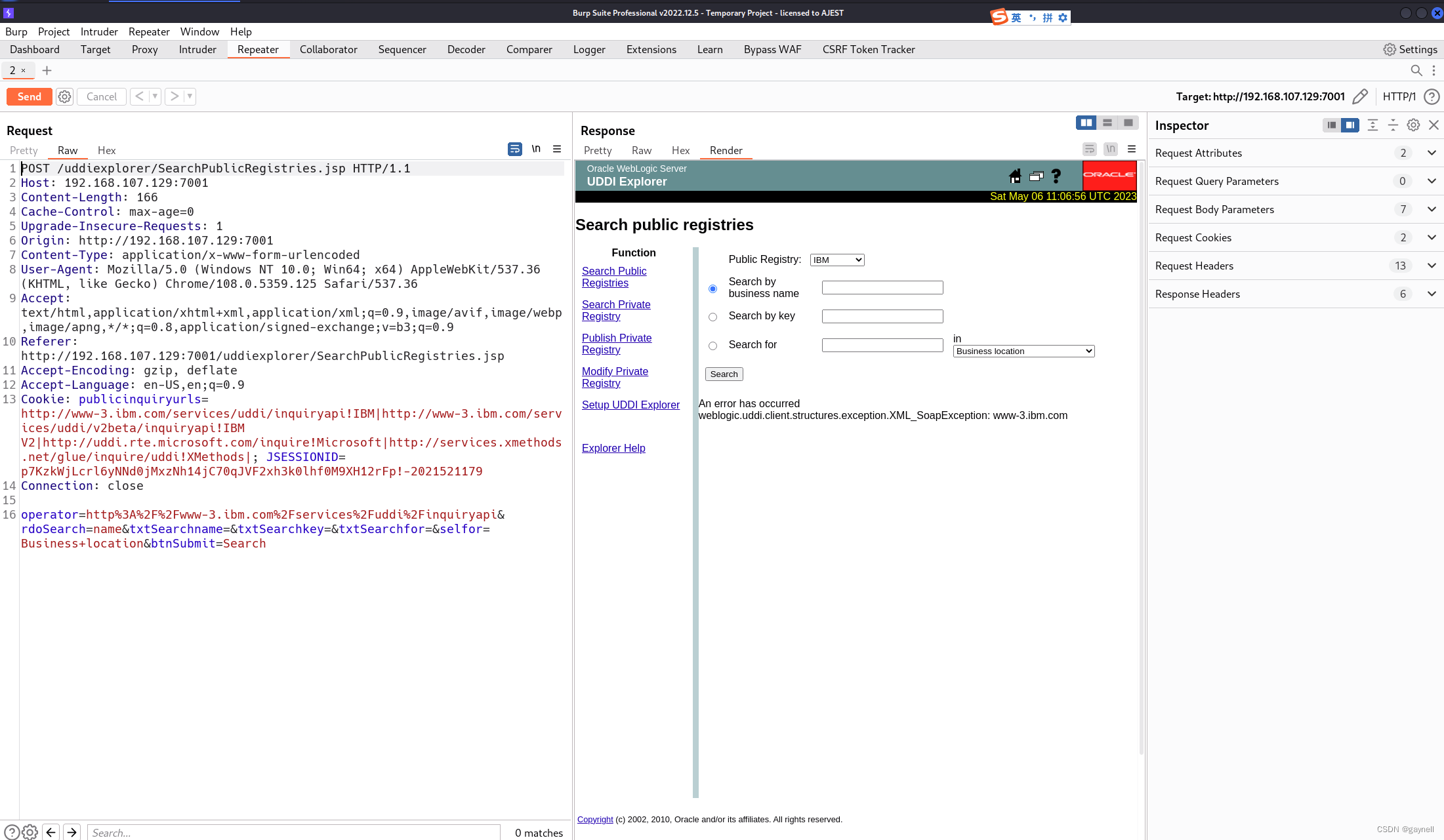
Task: Click the Explorer Help link
Action: pyautogui.click(x=614, y=448)
